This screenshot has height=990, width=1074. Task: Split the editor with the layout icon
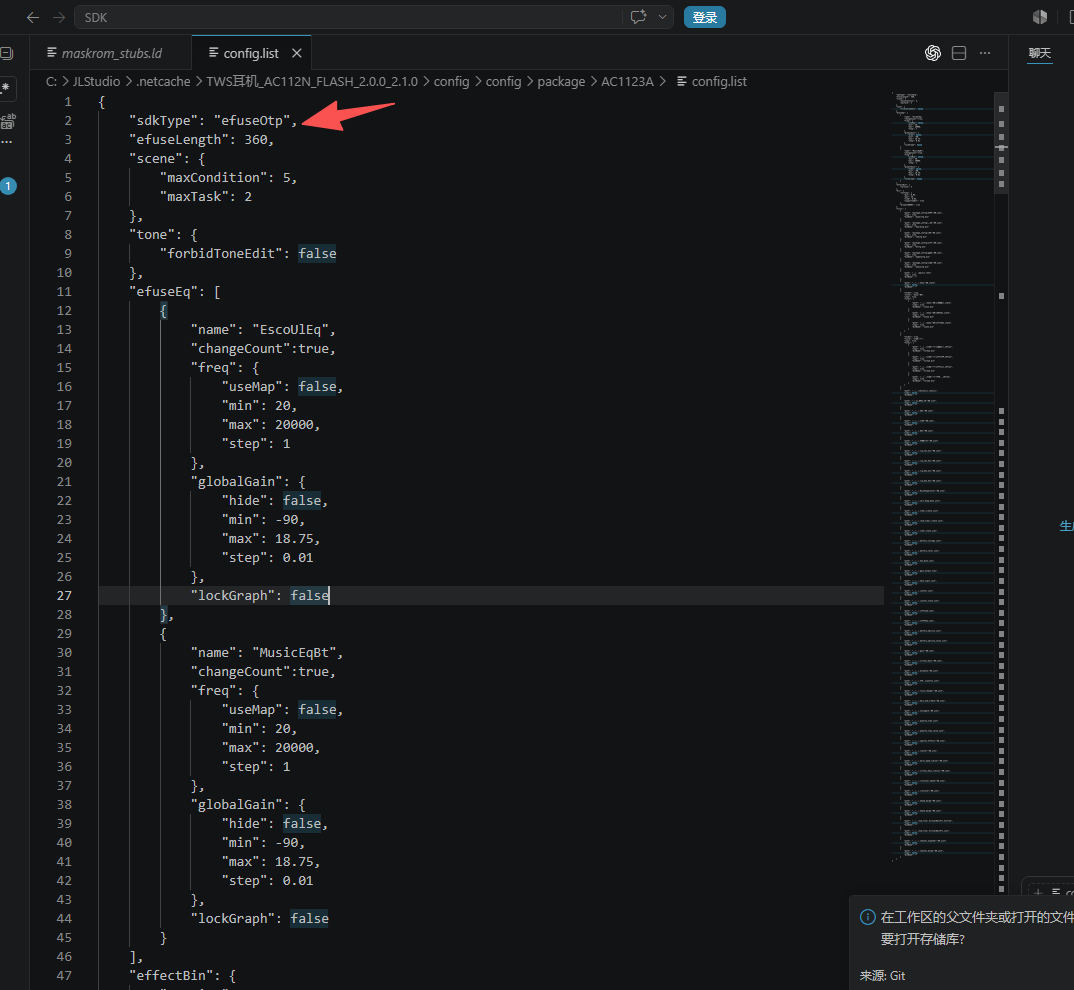click(x=959, y=53)
